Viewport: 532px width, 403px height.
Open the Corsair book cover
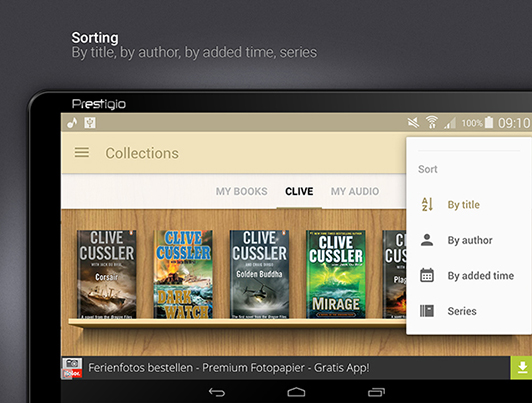pos(107,274)
